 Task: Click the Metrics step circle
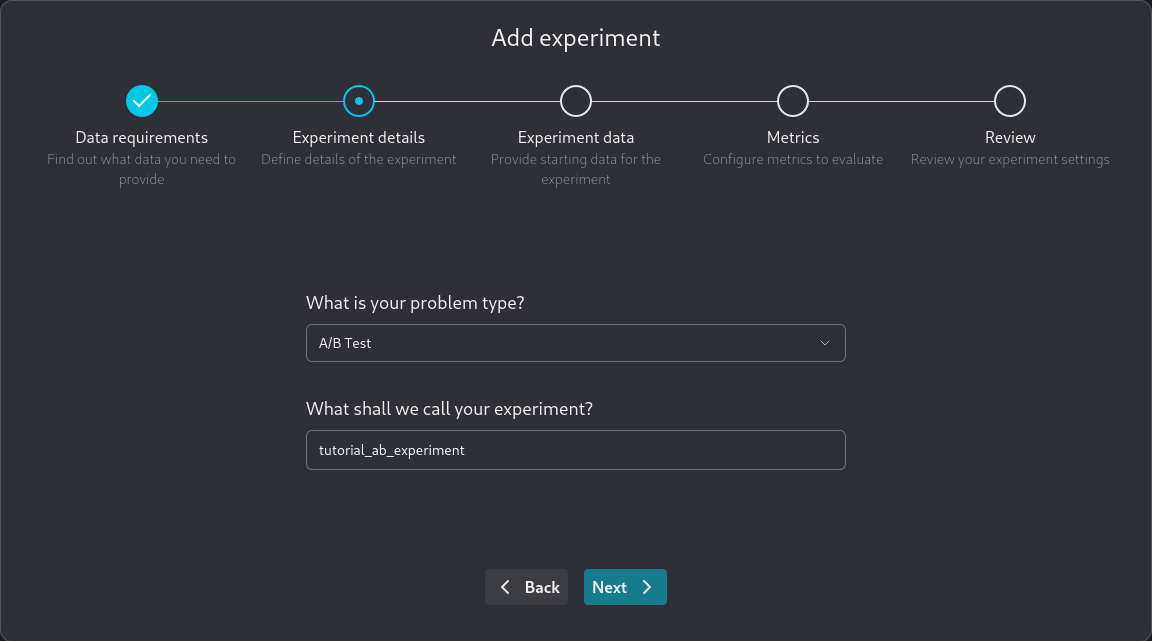pyautogui.click(x=793, y=101)
